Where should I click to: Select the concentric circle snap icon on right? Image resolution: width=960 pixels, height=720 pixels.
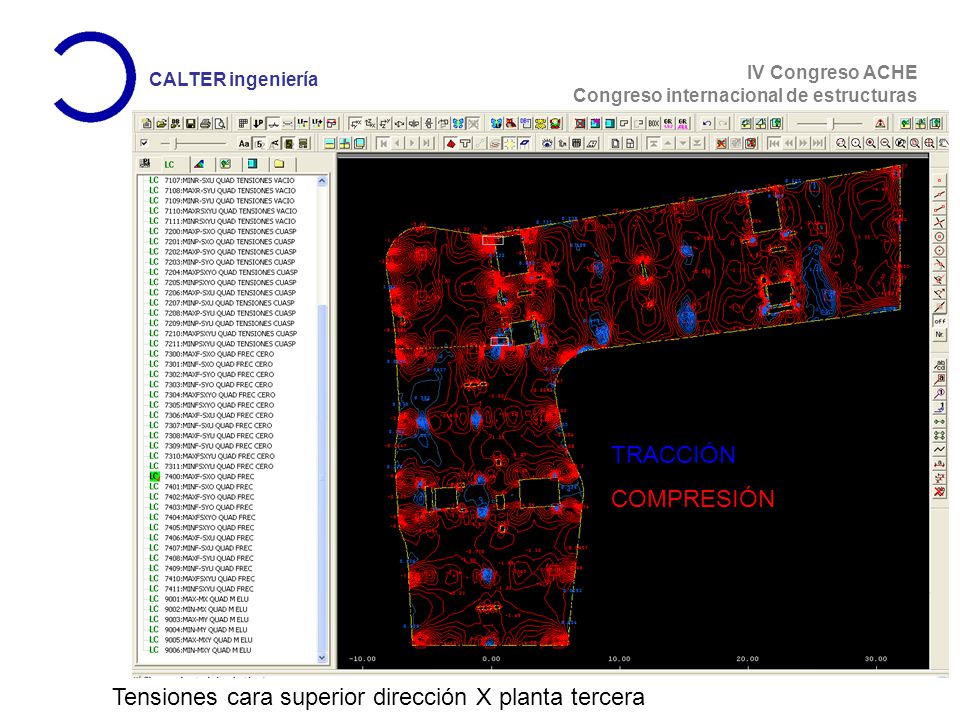(939, 237)
